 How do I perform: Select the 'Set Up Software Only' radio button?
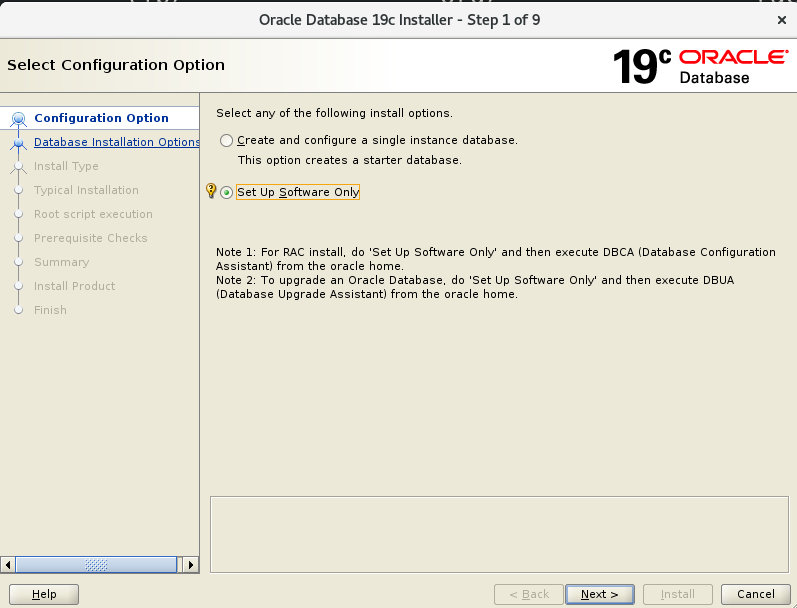coord(226,192)
